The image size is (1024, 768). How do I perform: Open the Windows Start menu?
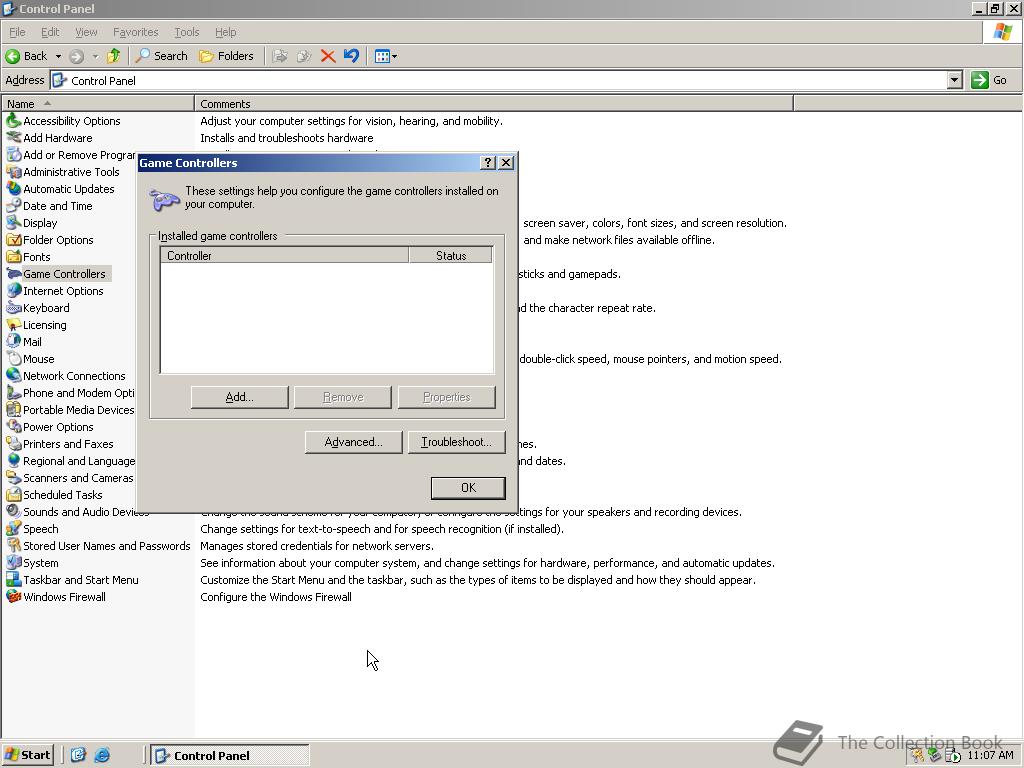(27, 755)
